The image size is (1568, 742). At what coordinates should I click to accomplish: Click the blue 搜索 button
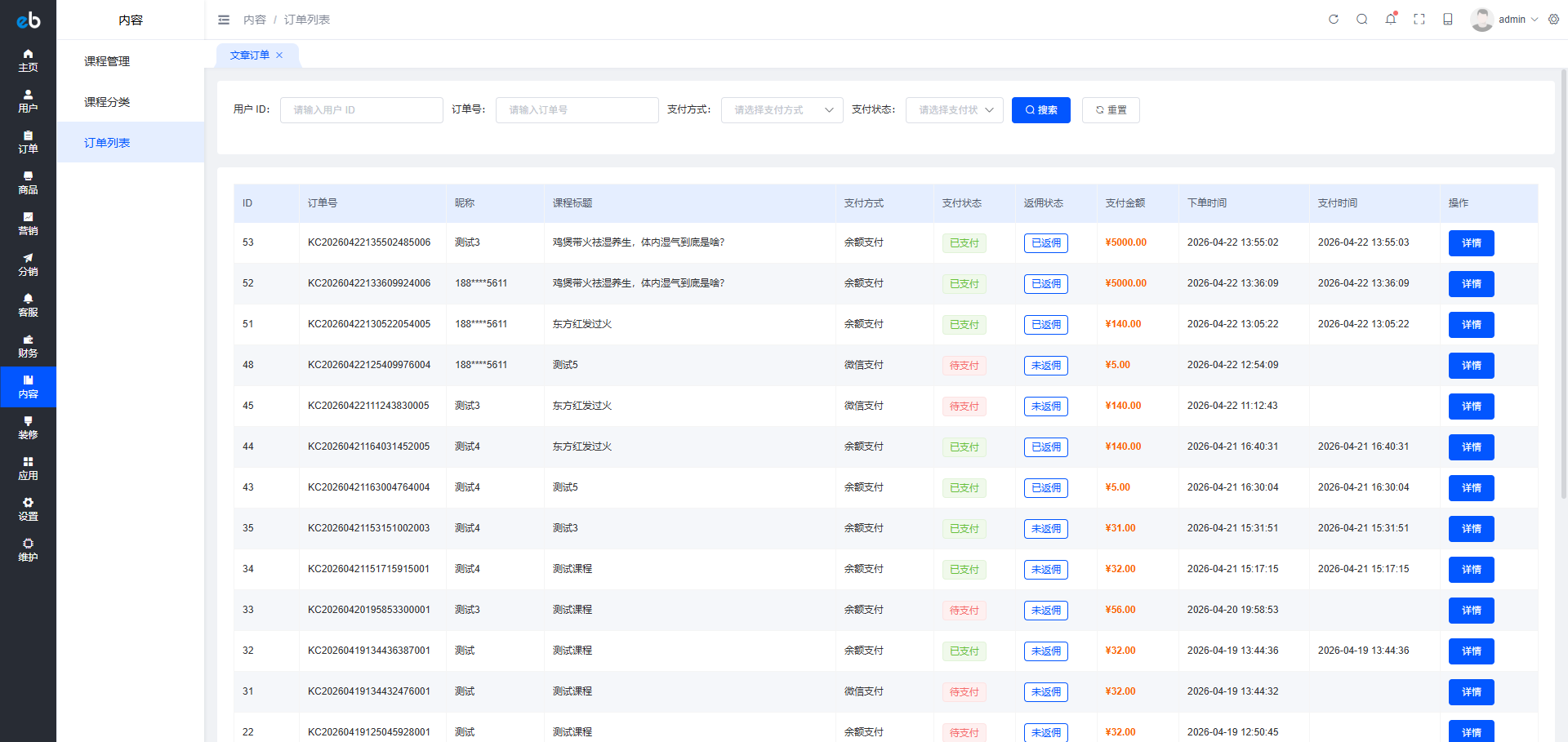1040,110
